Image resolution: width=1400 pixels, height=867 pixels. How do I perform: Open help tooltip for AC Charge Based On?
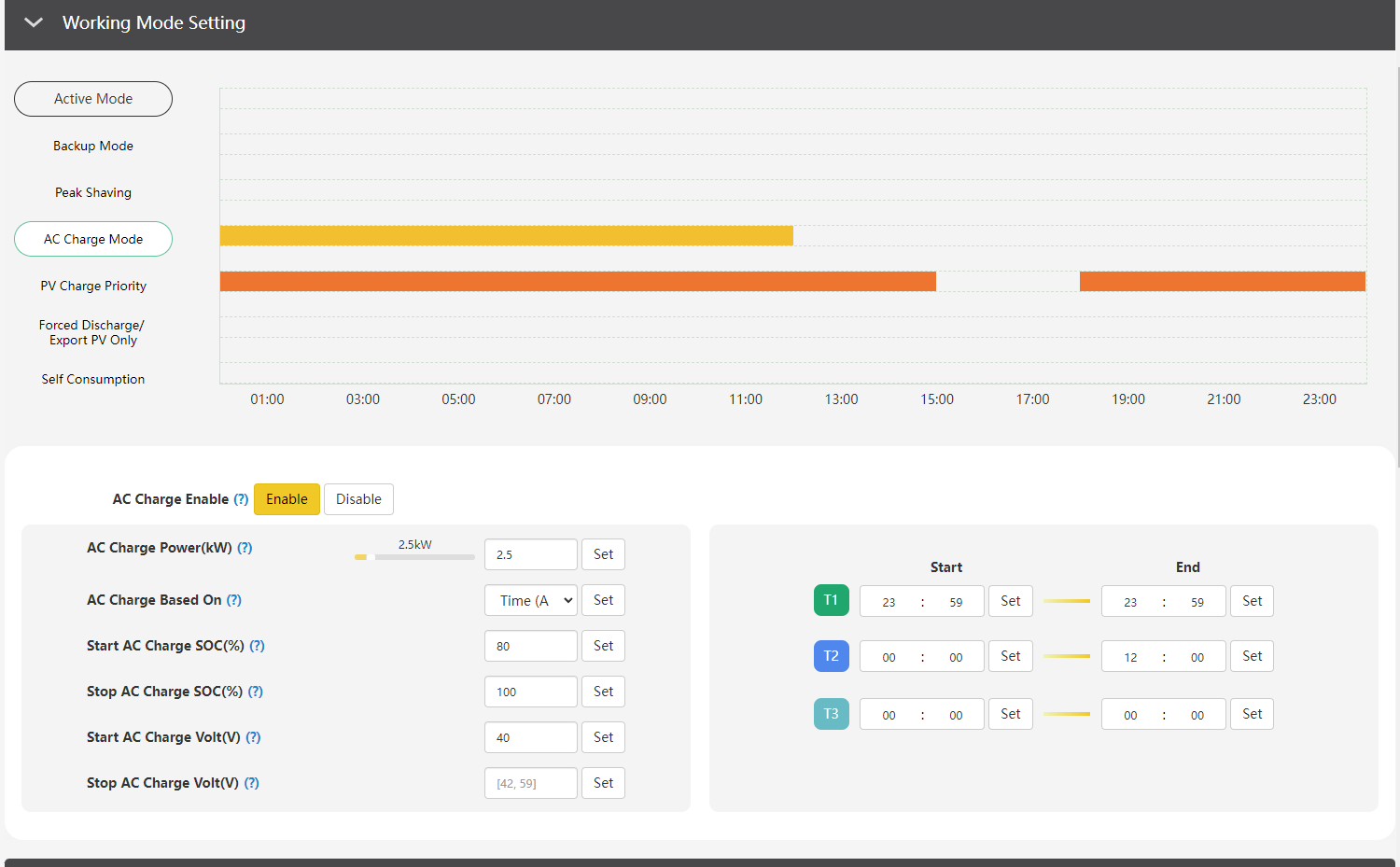[x=234, y=600]
